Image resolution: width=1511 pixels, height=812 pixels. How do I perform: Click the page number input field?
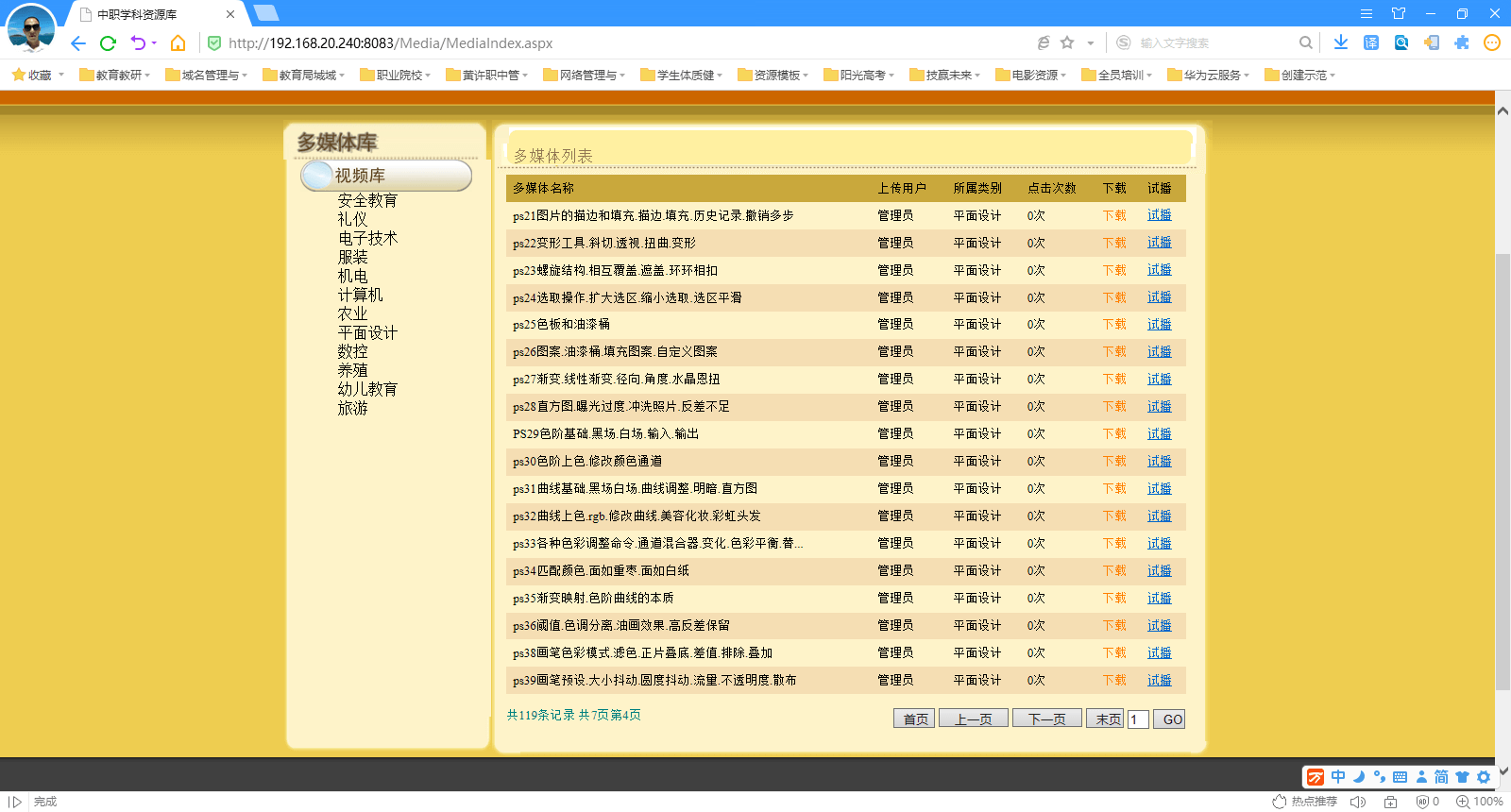(1138, 719)
